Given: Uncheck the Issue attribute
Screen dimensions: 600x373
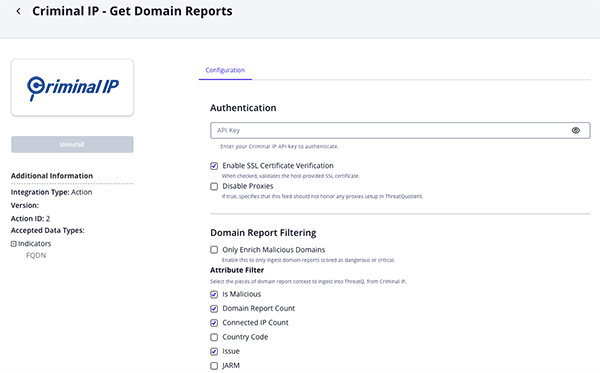Looking at the screenshot, I should pyautogui.click(x=214, y=351).
